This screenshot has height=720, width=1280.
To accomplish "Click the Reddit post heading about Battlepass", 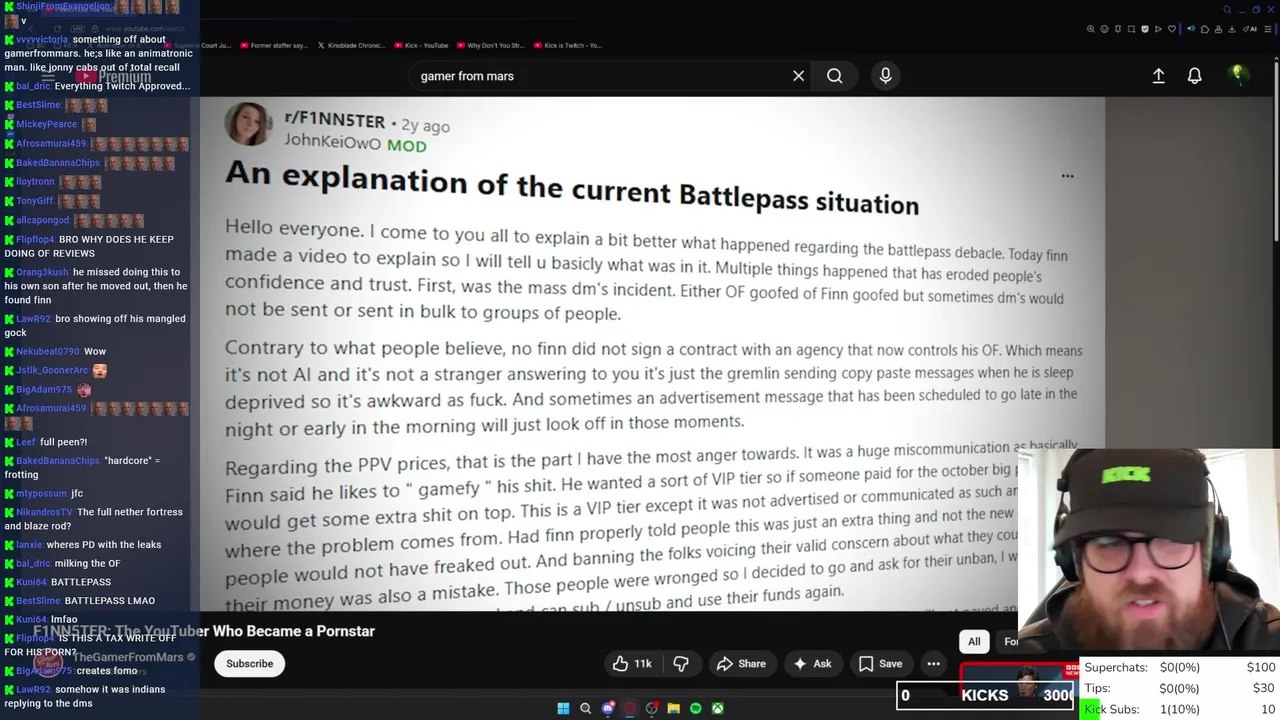I will pyautogui.click(x=572, y=187).
